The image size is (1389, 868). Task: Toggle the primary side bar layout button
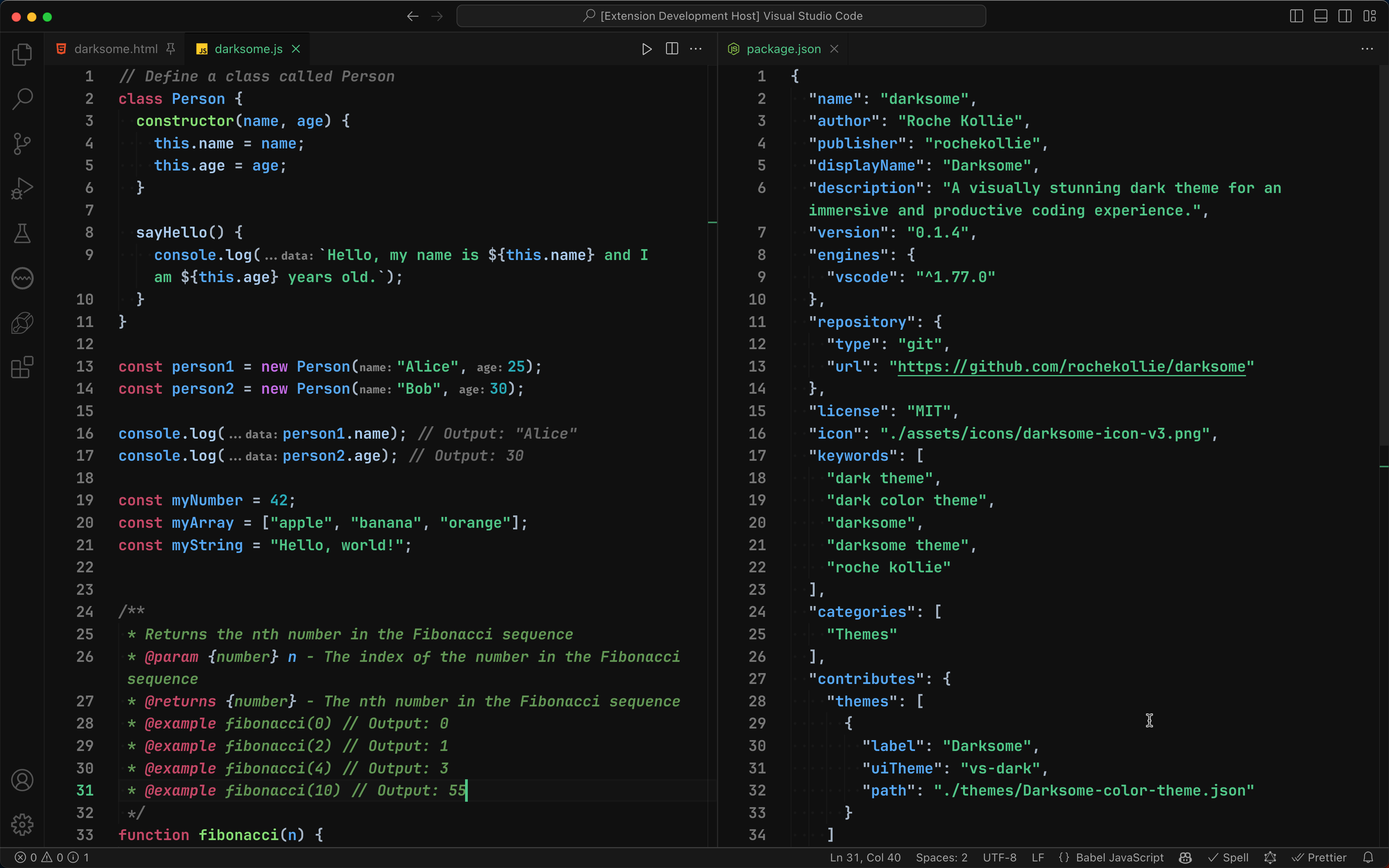pos(1296,16)
